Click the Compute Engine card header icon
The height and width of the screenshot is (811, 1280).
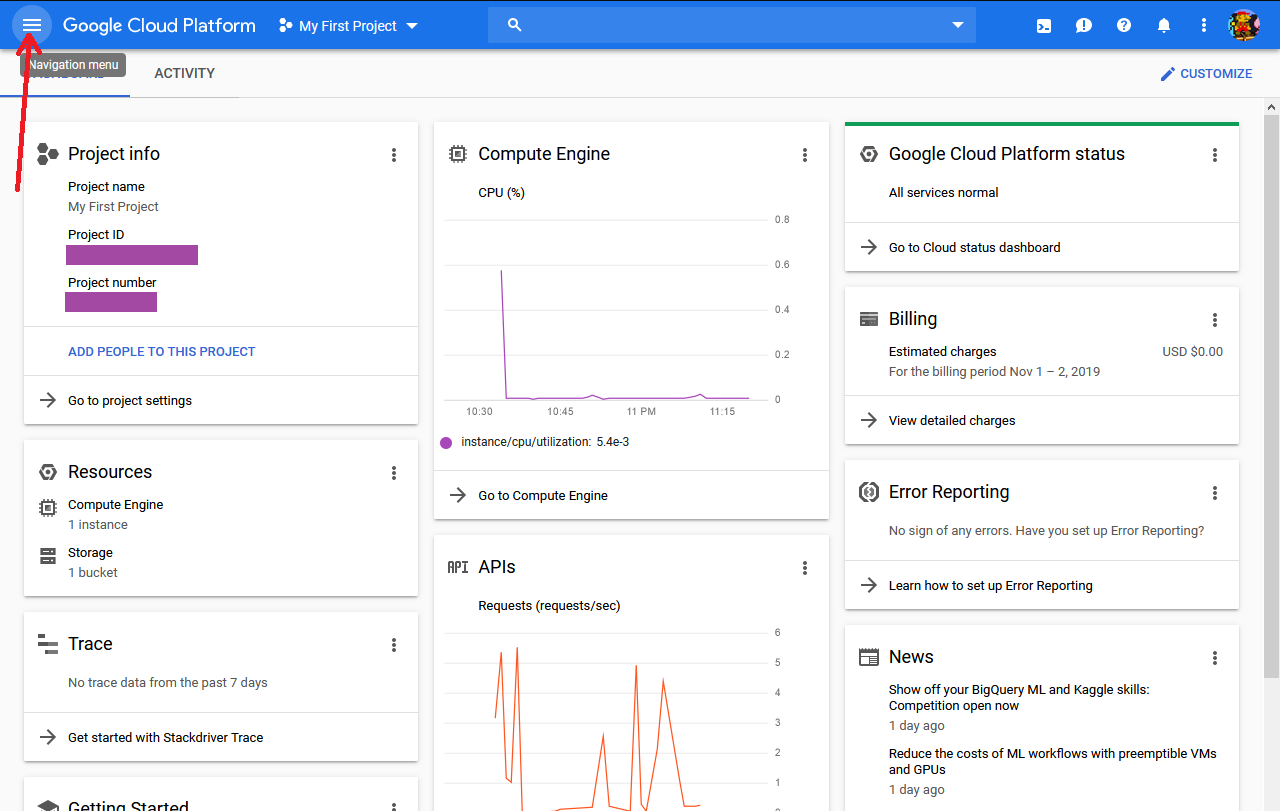point(457,154)
